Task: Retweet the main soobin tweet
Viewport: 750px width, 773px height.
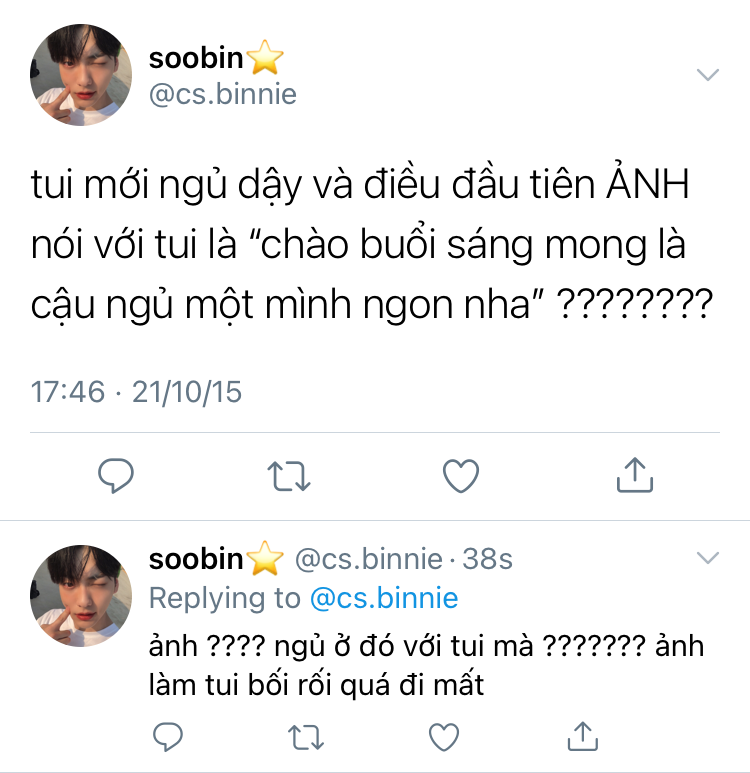Action: click(x=289, y=476)
